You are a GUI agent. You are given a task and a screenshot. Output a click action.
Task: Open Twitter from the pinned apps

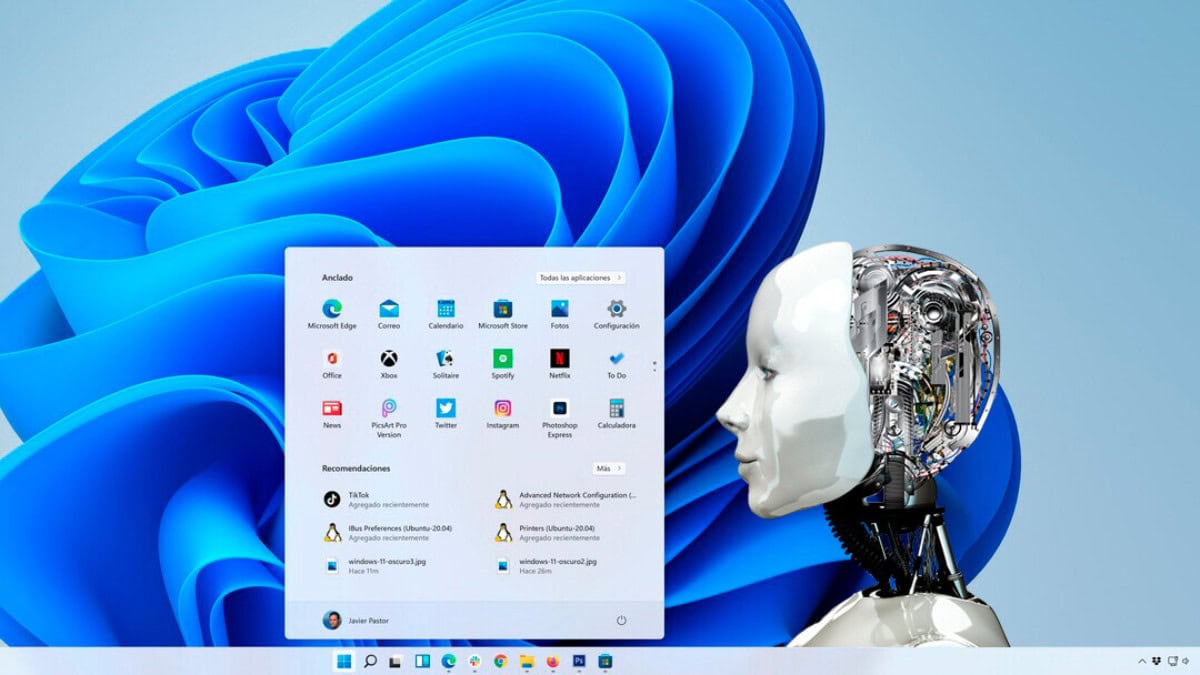coord(444,410)
